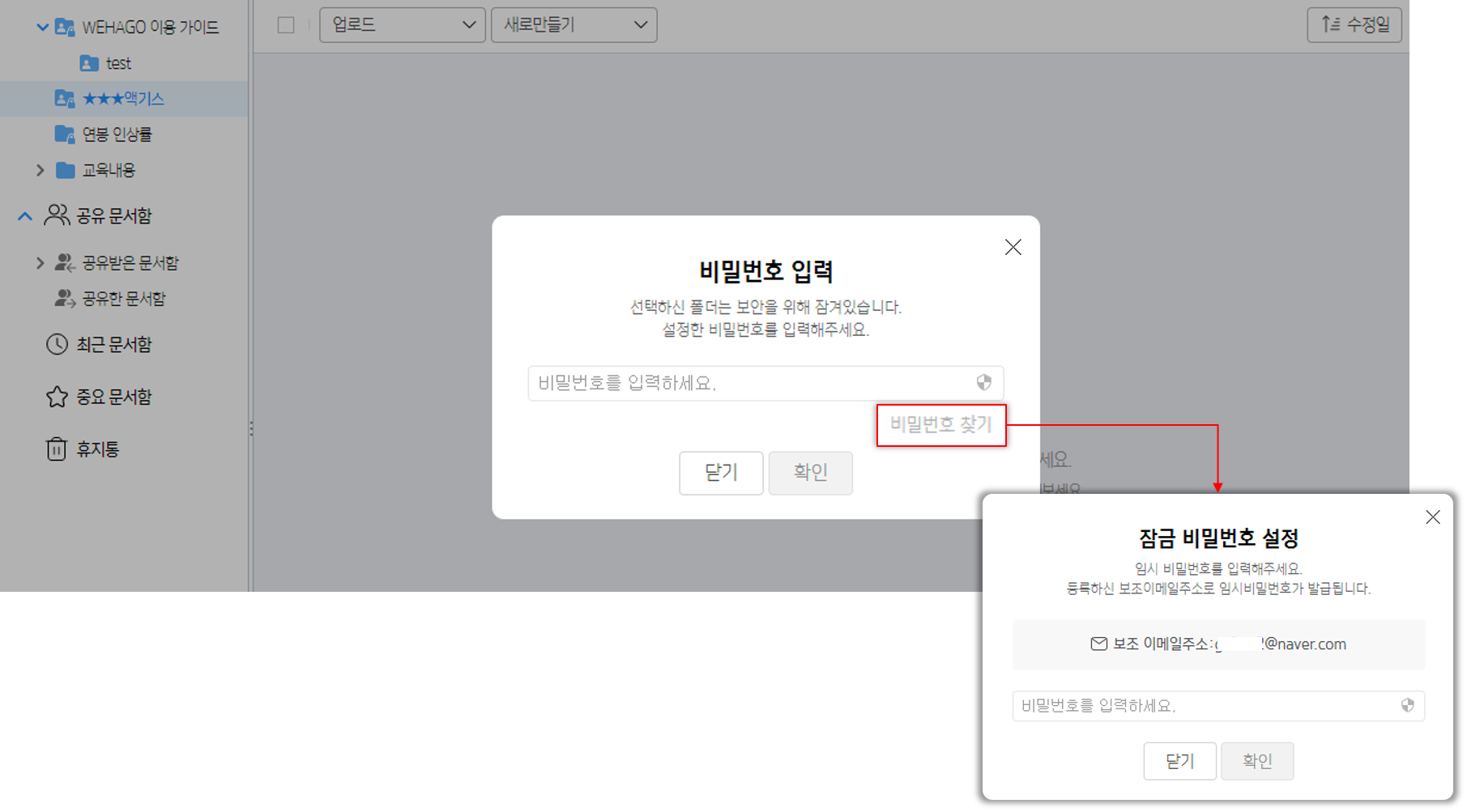Click the 공유 문서함 people icon

coord(57,215)
